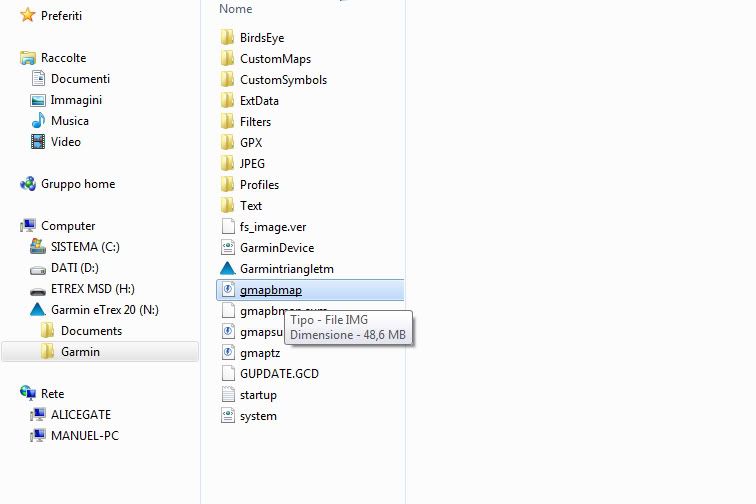Select the fs_image.ver file name
The height and width of the screenshot is (504, 756).
pos(273,227)
